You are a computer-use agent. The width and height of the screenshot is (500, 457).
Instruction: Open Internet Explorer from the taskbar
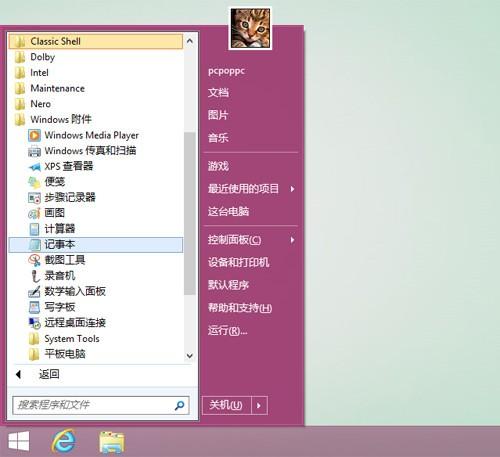click(x=63, y=442)
